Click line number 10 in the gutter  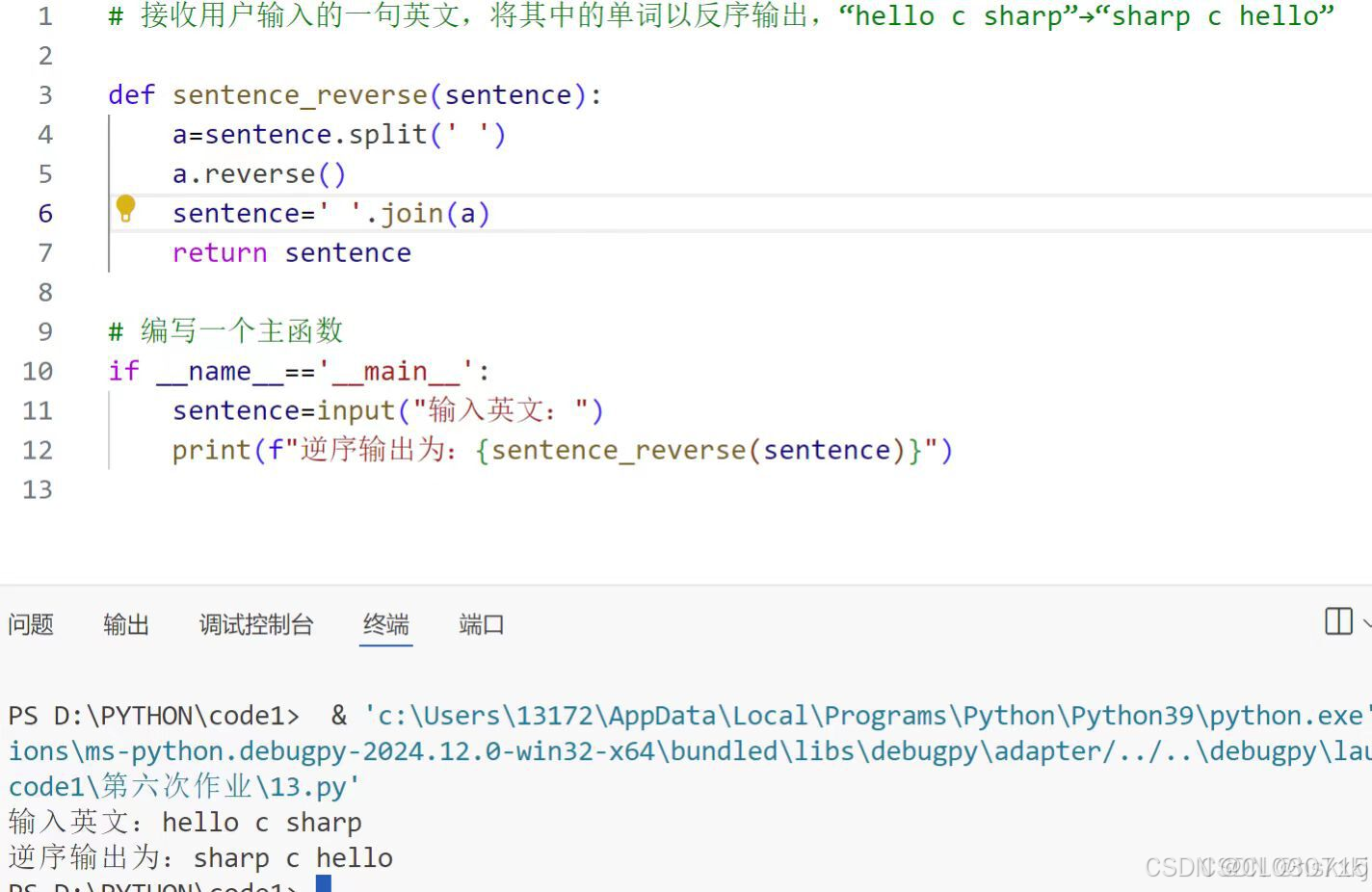point(38,372)
